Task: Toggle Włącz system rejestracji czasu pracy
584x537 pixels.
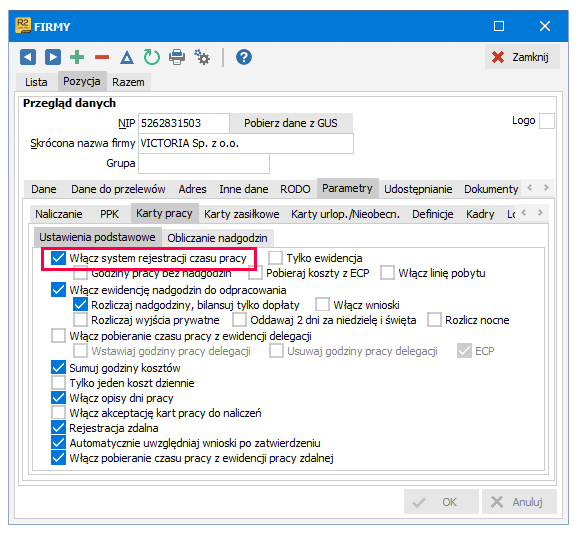Action: pyautogui.click(x=58, y=258)
